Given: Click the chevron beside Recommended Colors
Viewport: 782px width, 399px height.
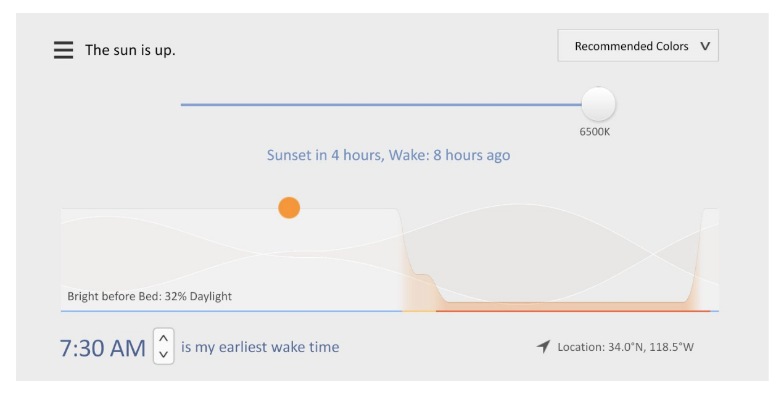Looking at the screenshot, I should tap(705, 46).
